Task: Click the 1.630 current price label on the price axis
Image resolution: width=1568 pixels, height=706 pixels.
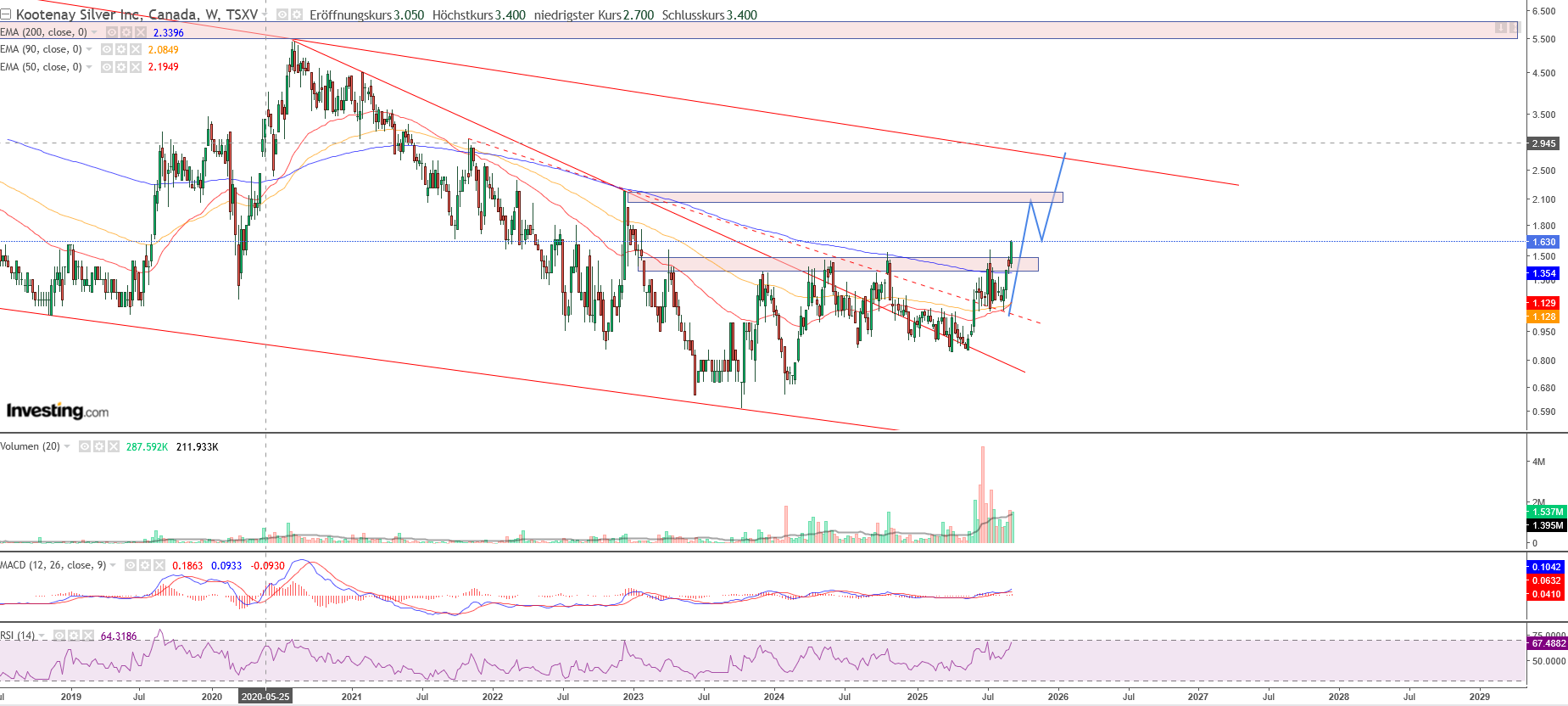Action: 1543,242
